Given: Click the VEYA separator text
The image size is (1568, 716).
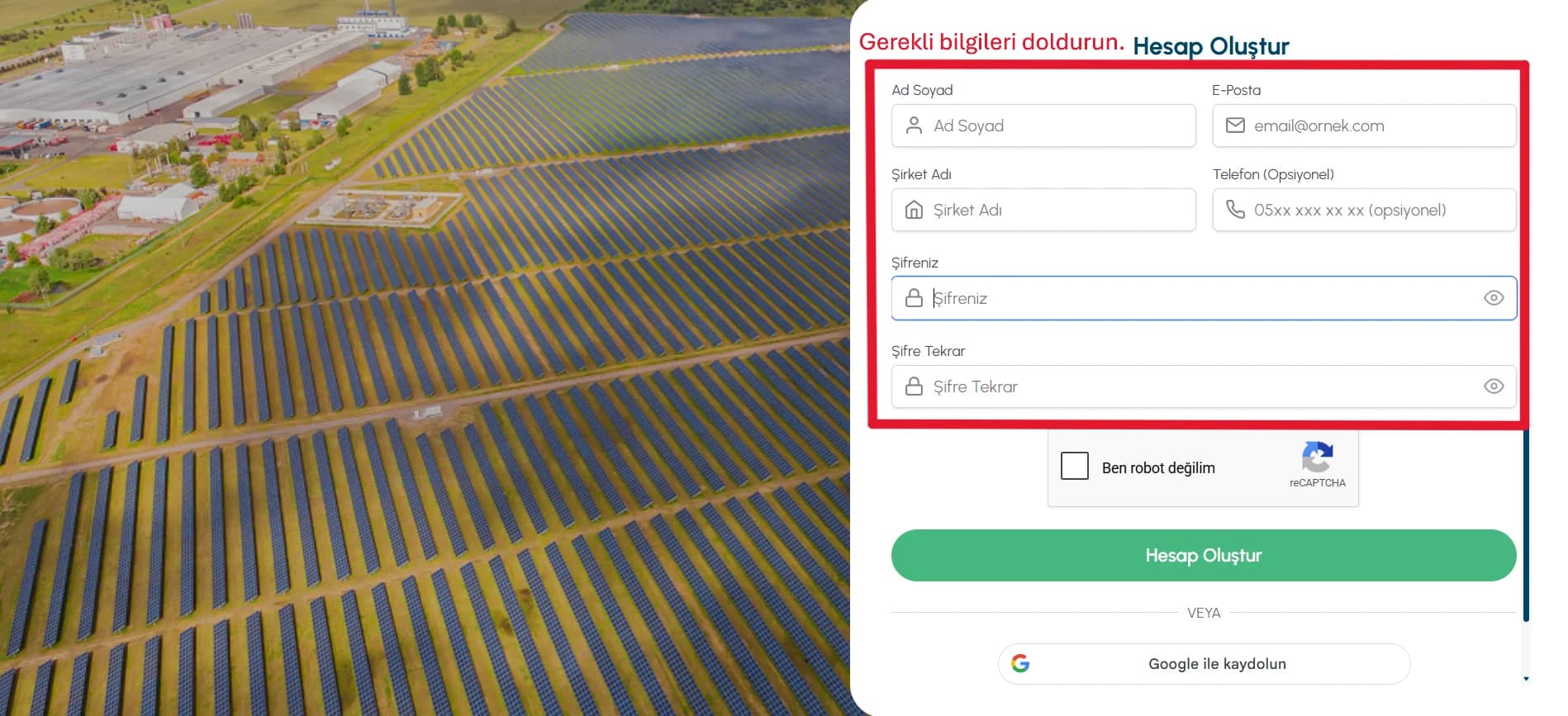Looking at the screenshot, I should pos(1204,613).
